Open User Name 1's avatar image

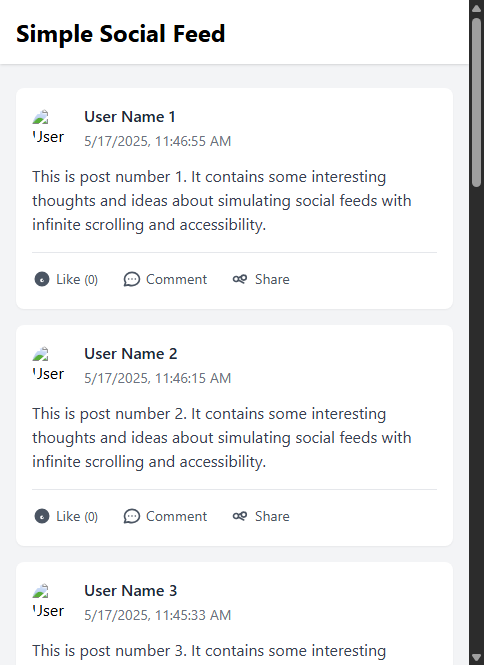point(48,128)
